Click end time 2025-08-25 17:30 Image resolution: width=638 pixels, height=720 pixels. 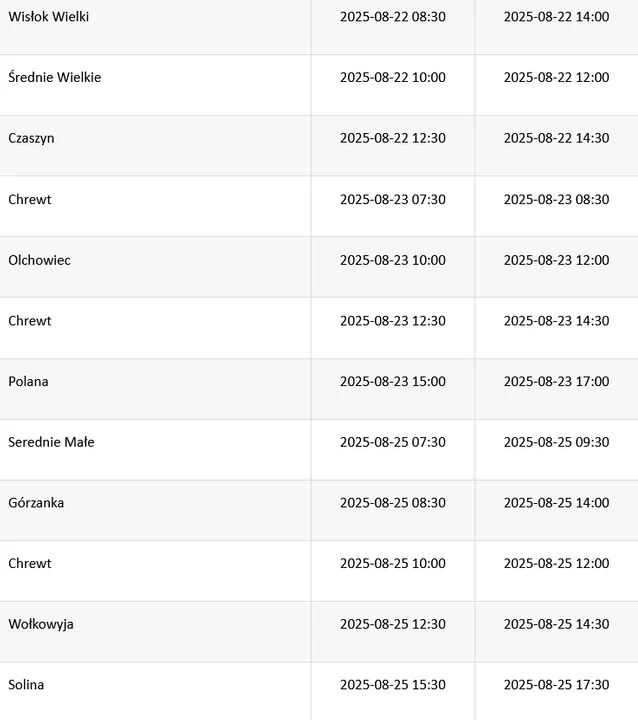(x=556, y=685)
